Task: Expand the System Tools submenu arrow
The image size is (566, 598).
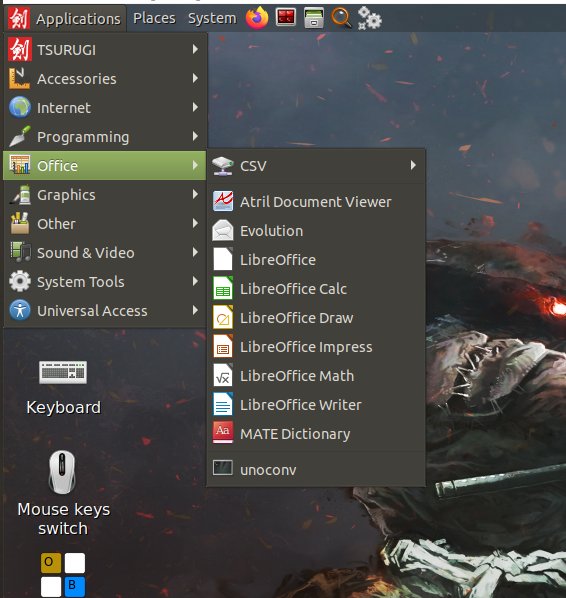Action: point(195,281)
